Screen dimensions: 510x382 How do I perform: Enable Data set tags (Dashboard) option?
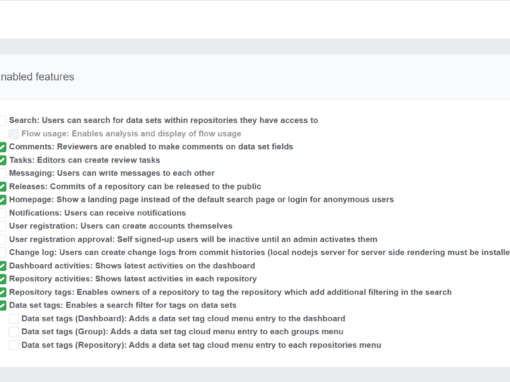click(x=14, y=319)
